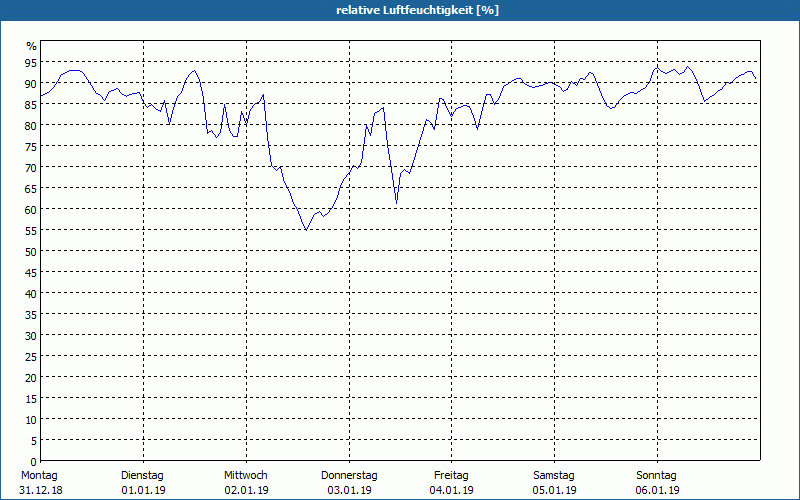Click the 25 y-axis value
Viewport: 800px width, 500px height.
pos(31,357)
